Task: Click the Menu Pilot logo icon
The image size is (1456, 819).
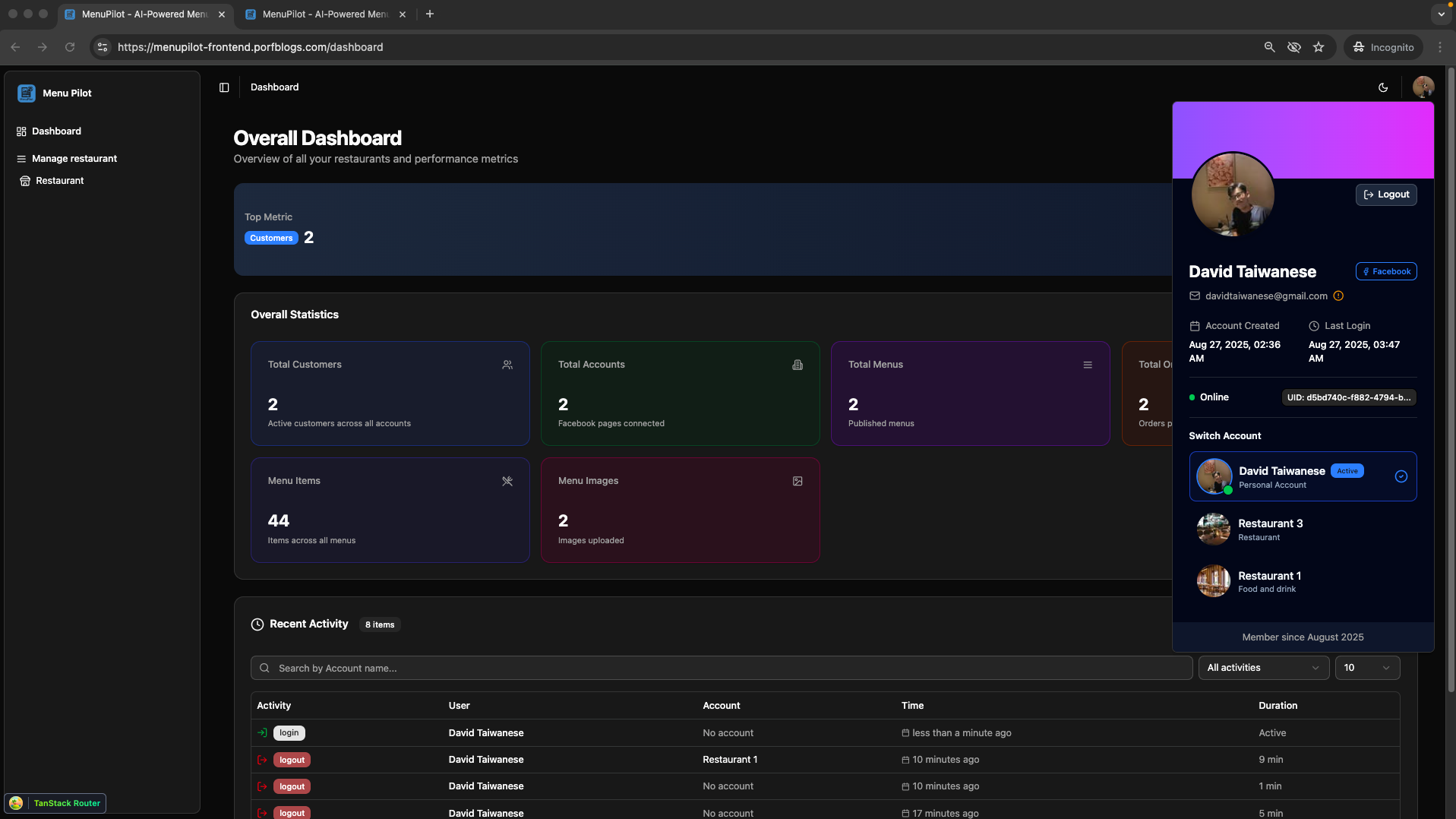Action: point(27,93)
